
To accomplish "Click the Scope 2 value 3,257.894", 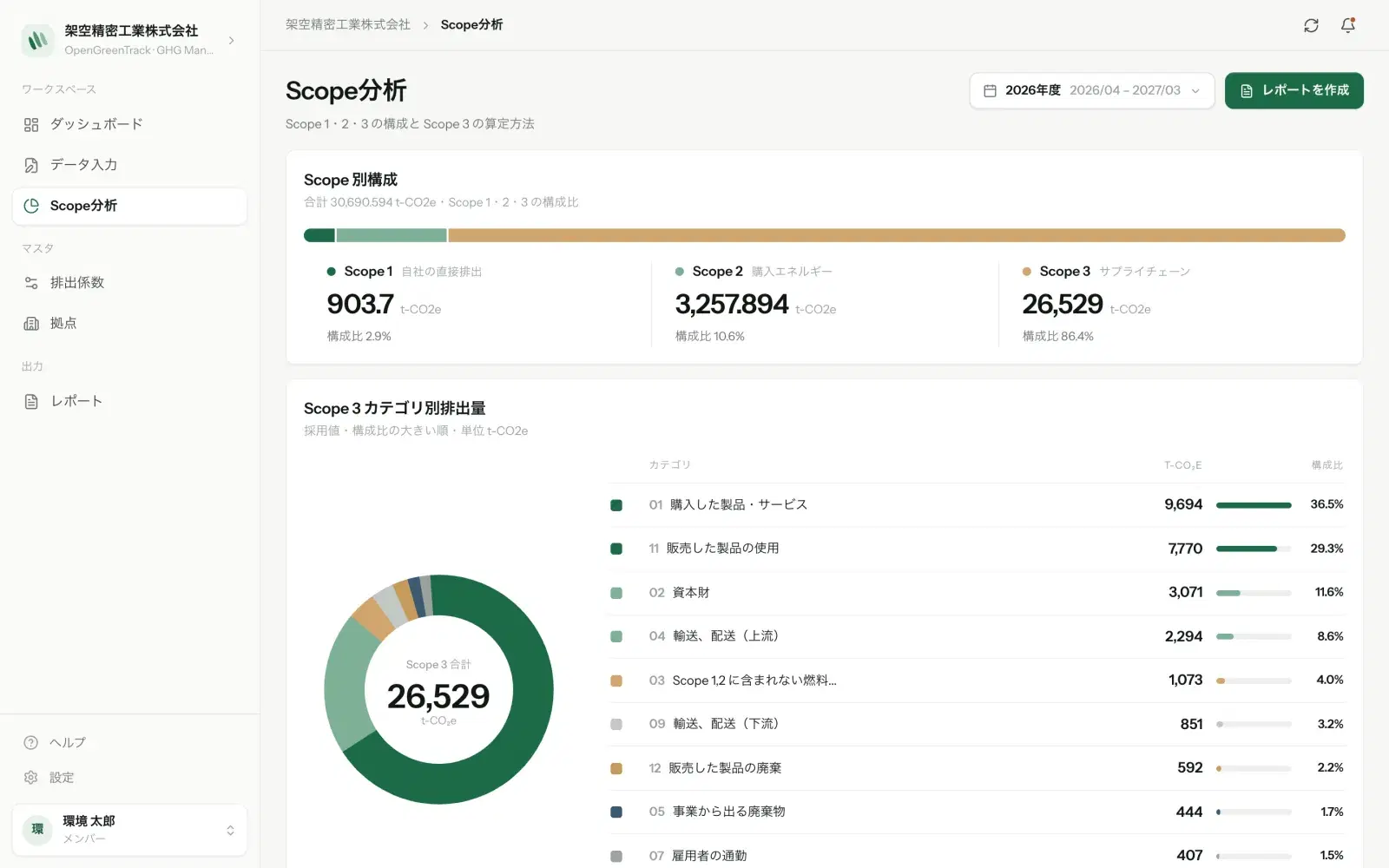I will [732, 305].
